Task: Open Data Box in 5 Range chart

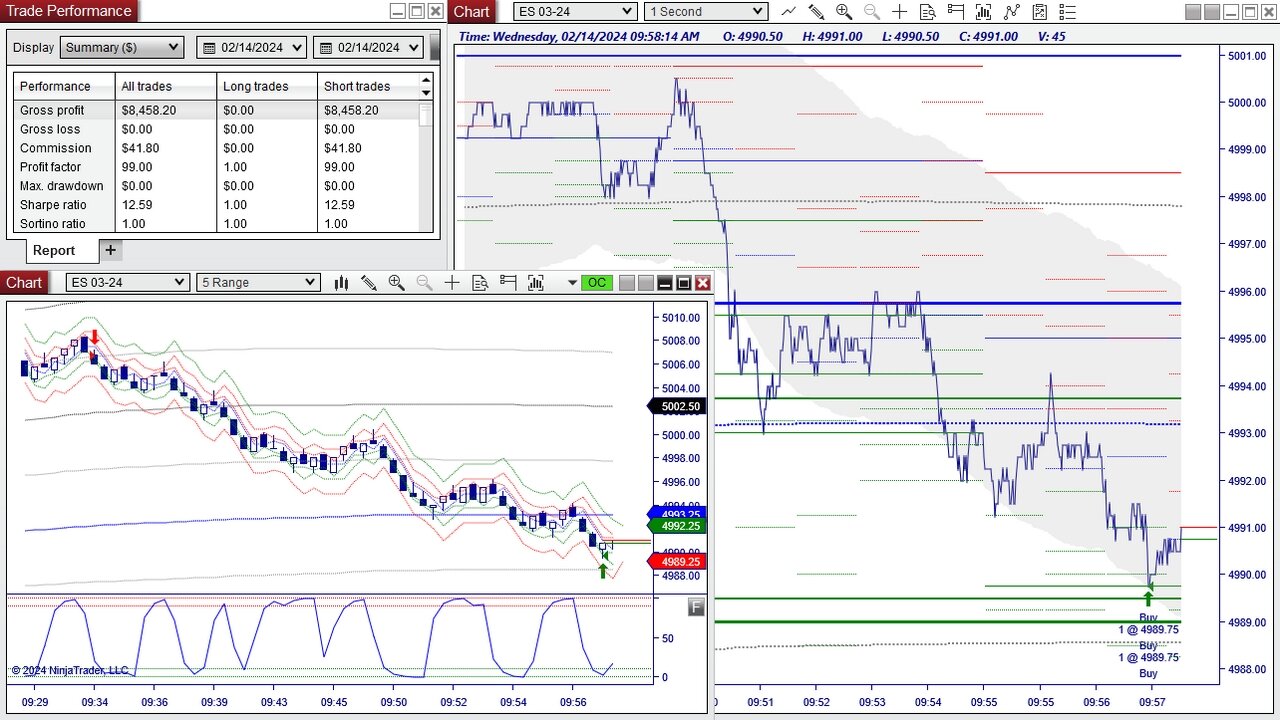Action: (480, 283)
